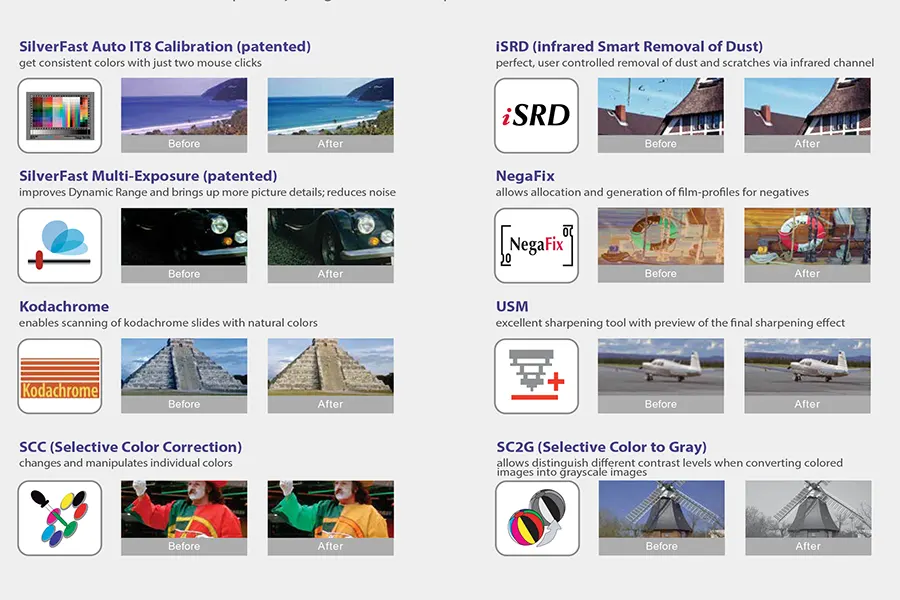This screenshot has width=900, height=600.
Task: Open the IT8 Calibration Before beach thumbnail
Action: pos(184,115)
